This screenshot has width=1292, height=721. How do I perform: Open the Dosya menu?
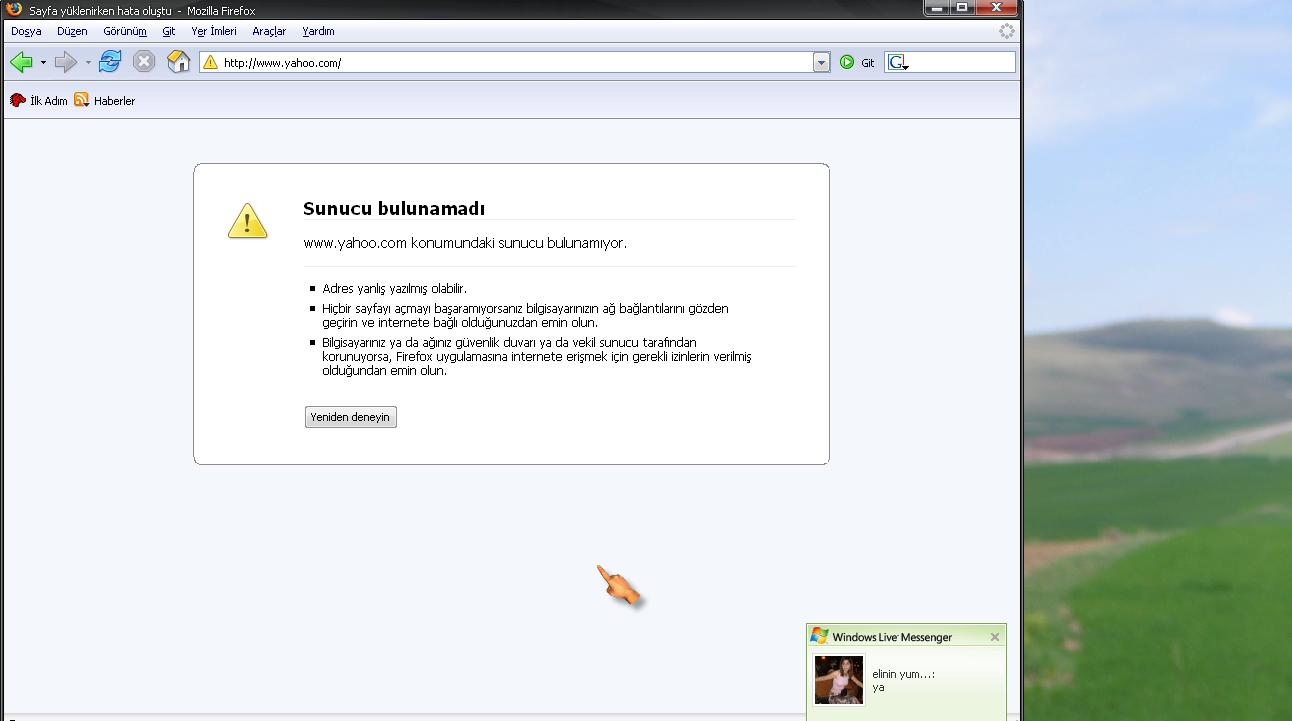(26, 31)
